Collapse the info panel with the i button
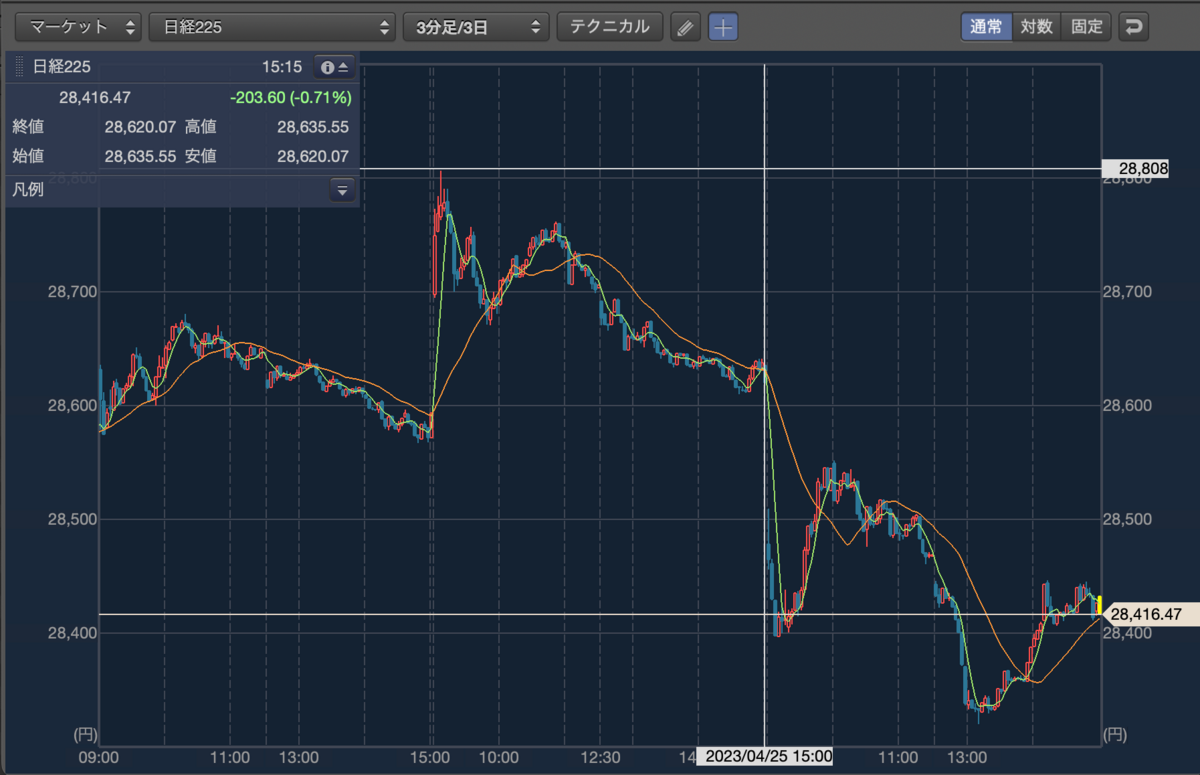This screenshot has width=1200, height=775. (334, 67)
